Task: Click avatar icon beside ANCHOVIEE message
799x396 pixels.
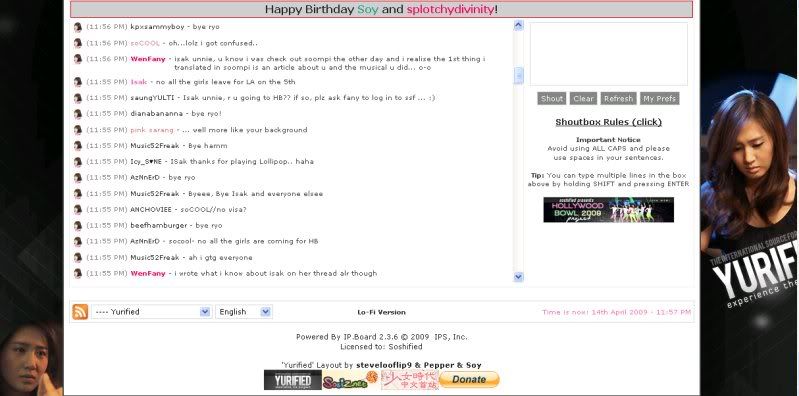Action: (77, 209)
